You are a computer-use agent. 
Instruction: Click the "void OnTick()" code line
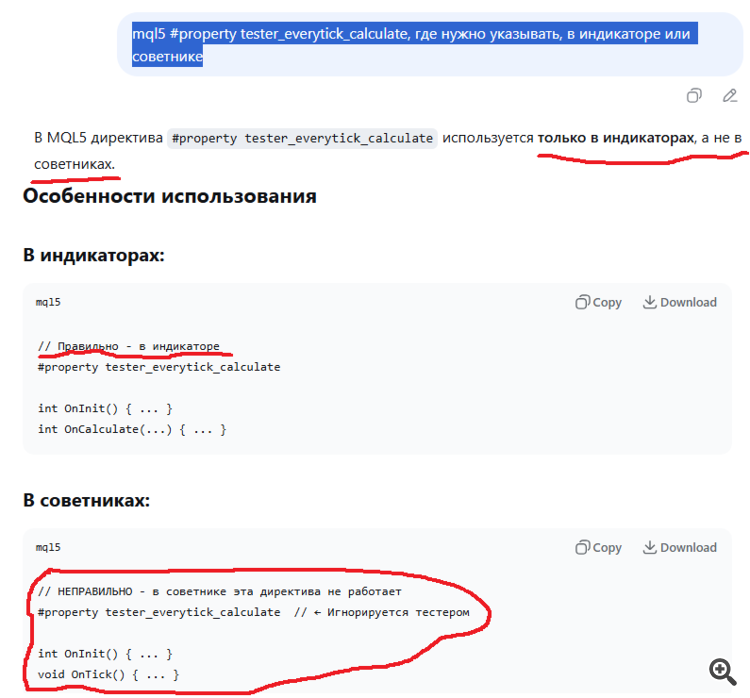(x=109, y=675)
